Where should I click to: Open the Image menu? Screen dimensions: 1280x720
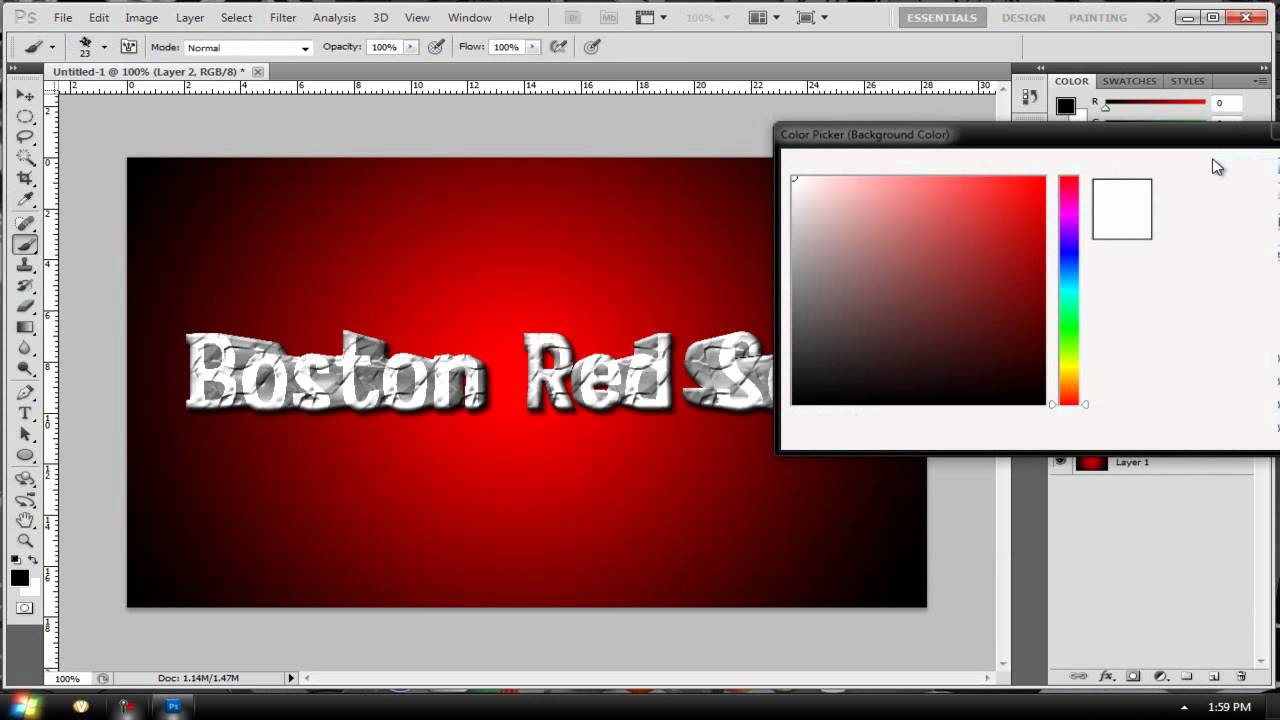(141, 18)
